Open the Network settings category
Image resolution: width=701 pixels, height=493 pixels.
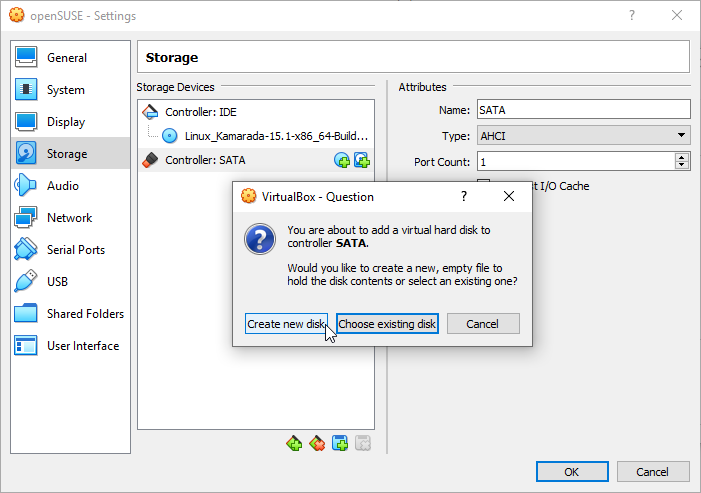click(x=69, y=218)
